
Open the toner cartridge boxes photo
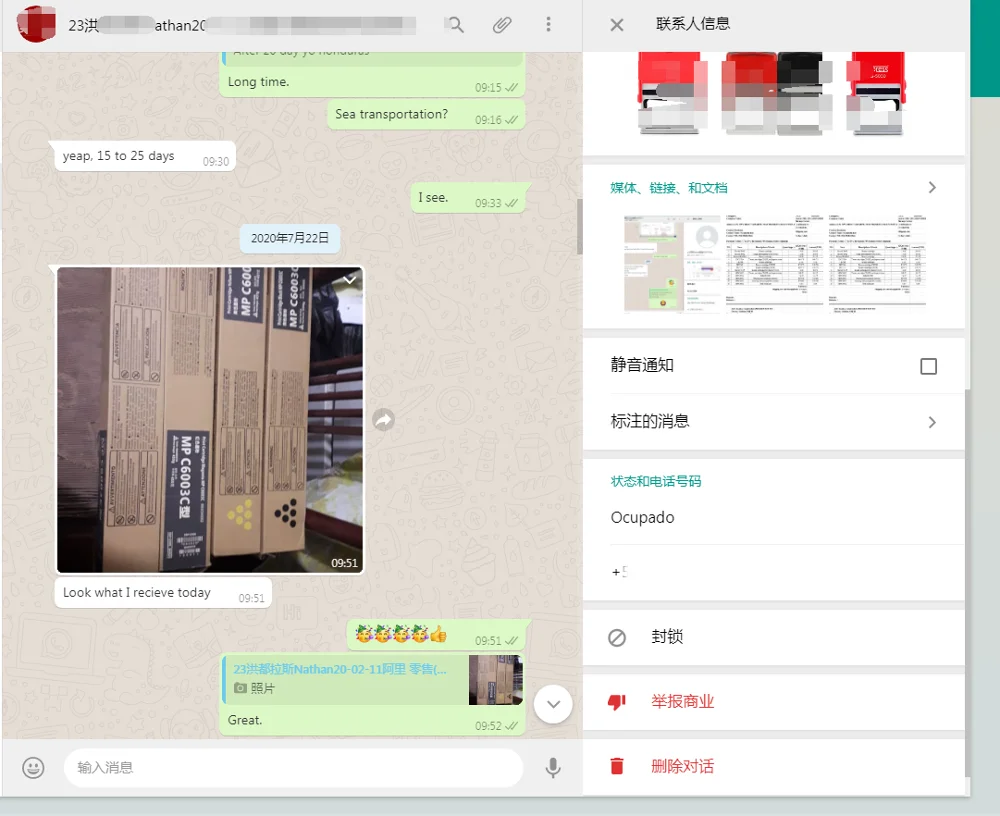[x=210, y=420]
